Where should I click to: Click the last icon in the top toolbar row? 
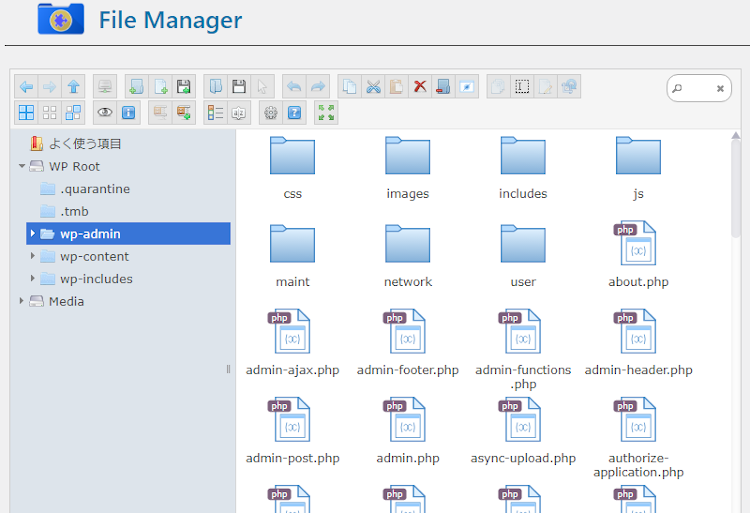(569, 87)
